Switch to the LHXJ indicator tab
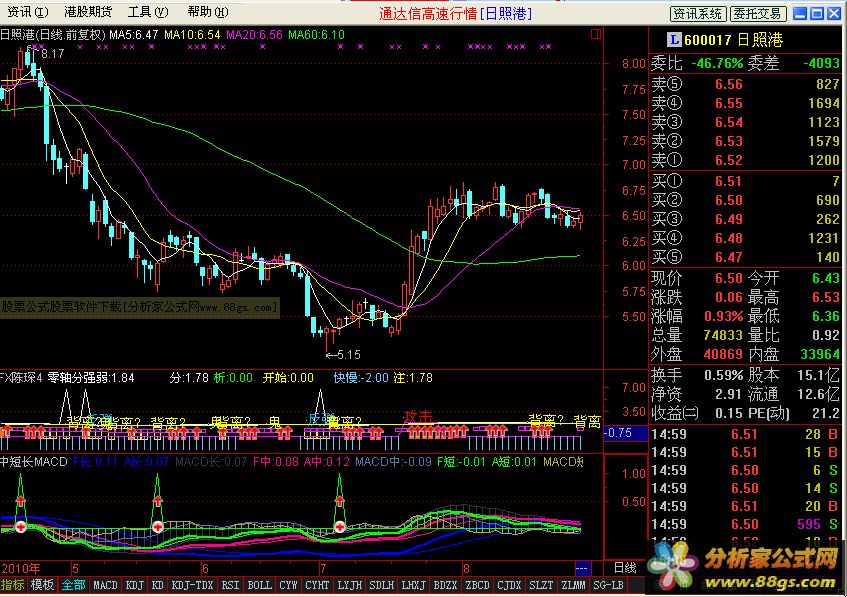847x597 pixels. 413,585
